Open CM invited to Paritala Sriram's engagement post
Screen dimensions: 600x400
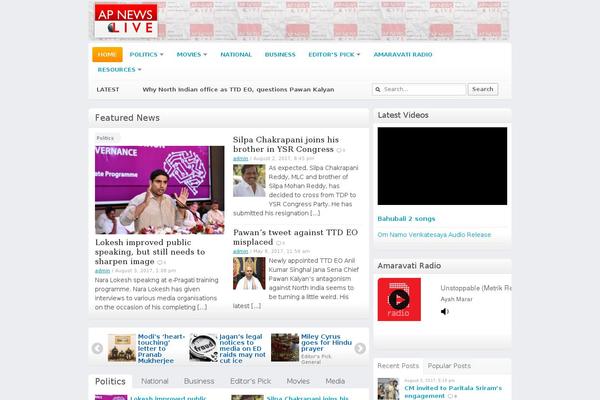tap(453, 392)
